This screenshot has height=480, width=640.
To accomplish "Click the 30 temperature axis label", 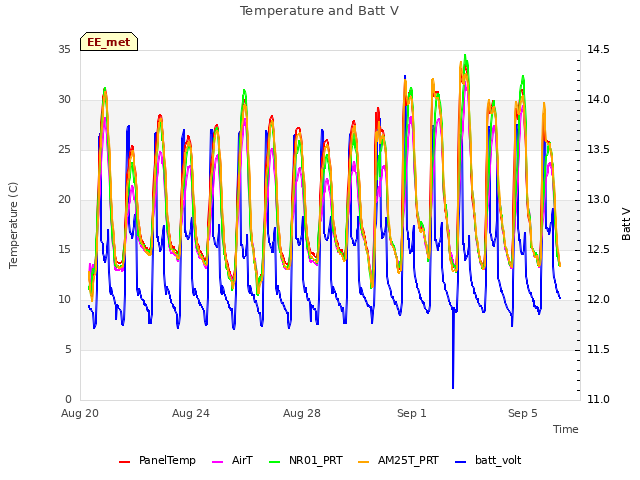I will (64, 100).
